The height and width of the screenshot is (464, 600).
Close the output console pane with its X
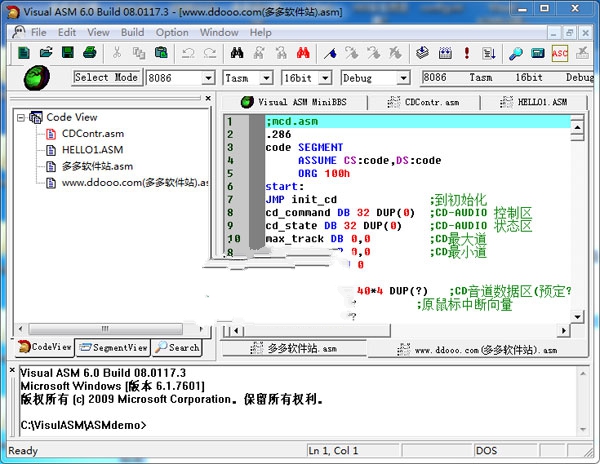[x=12, y=370]
